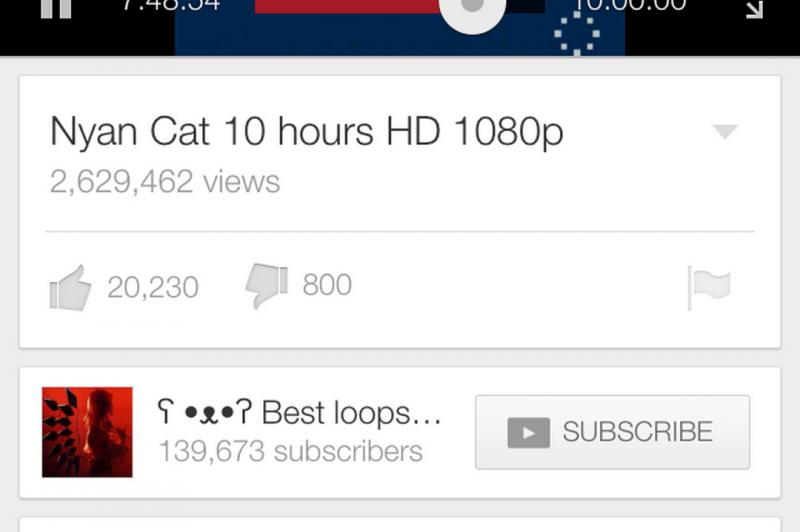Click the elapsed time display in player
This screenshot has height=532, width=800.
[171, 5]
